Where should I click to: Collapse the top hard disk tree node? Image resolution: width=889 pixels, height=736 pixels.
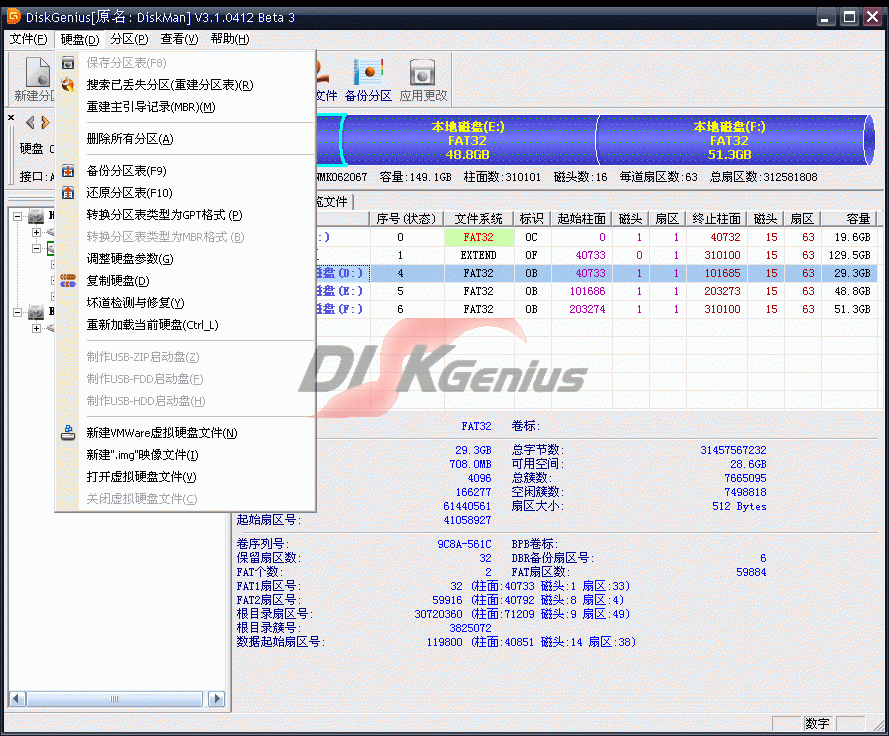click(x=18, y=216)
